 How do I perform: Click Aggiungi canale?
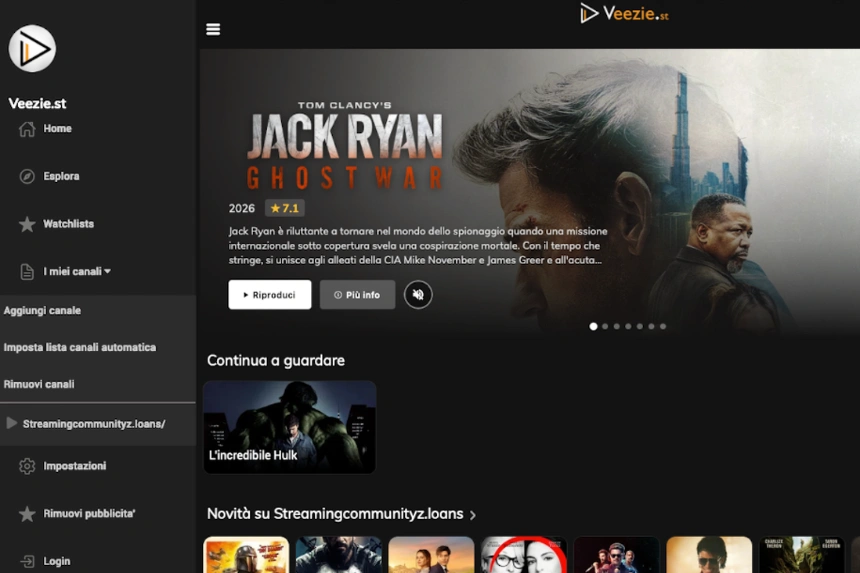click(x=42, y=310)
